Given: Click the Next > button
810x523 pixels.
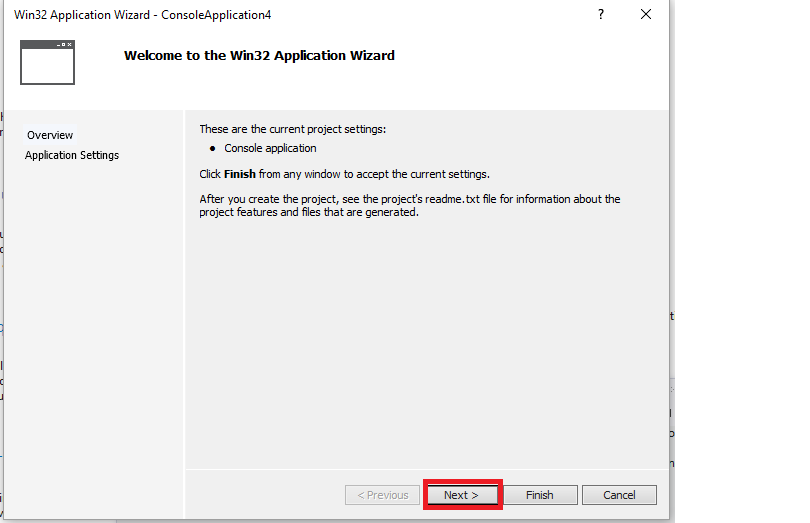Looking at the screenshot, I should pyautogui.click(x=461, y=495).
